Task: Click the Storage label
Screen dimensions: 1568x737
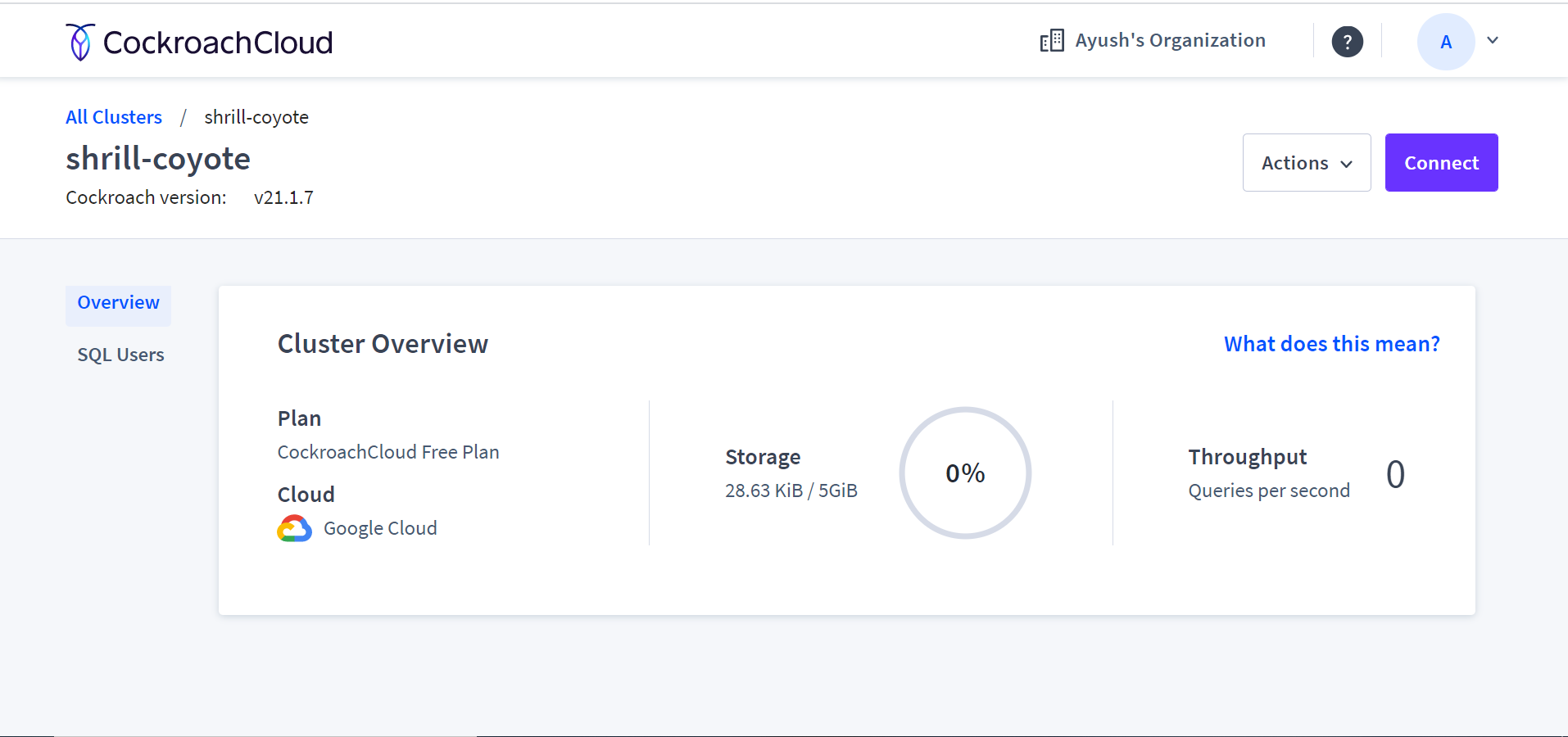Action: tap(763, 457)
